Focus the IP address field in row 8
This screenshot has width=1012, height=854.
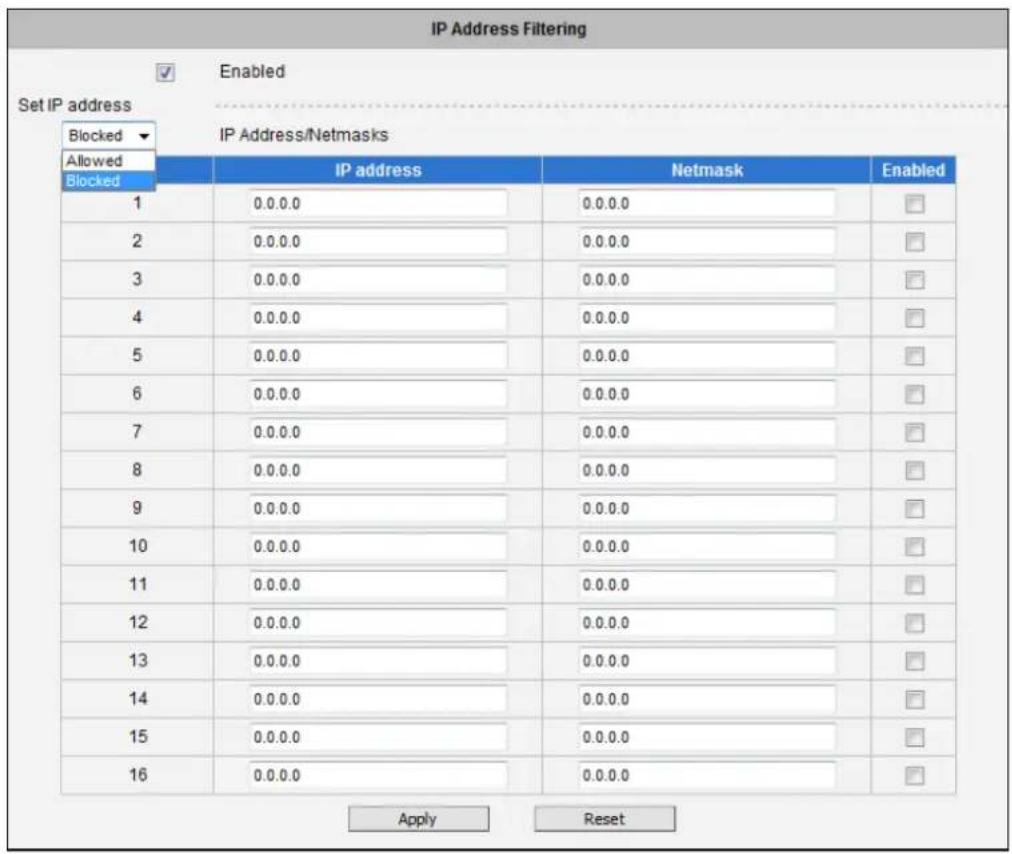(x=378, y=470)
